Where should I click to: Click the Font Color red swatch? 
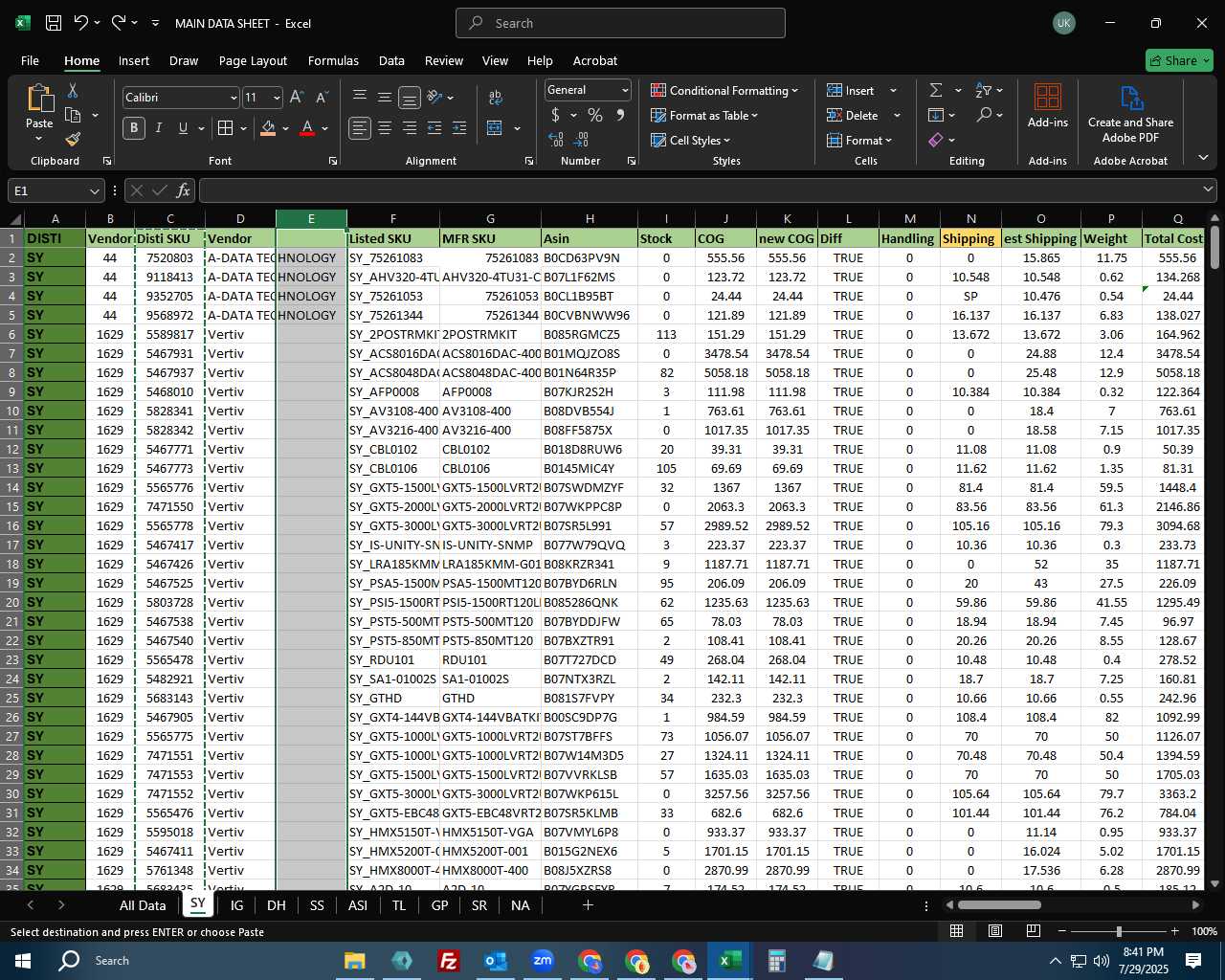(x=307, y=128)
